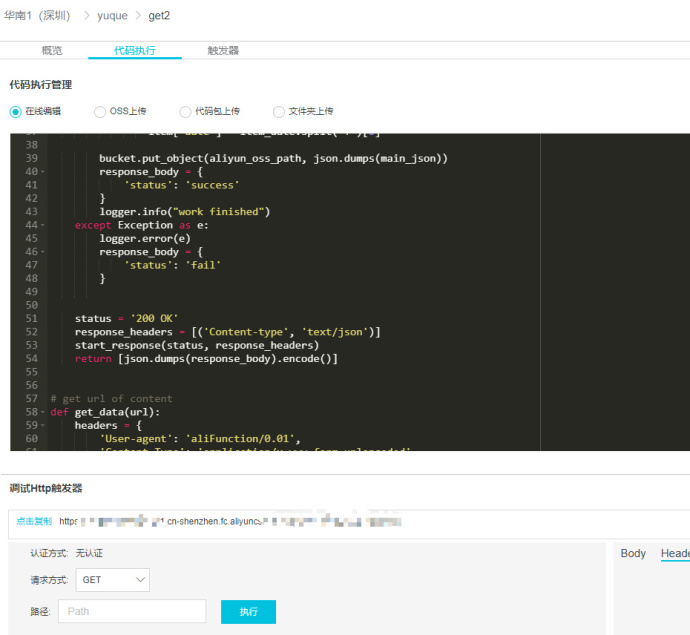Click the 无认证 authentication value
Image resolution: width=690 pixels, height=635 pixels.
click(x=89, y=553)
